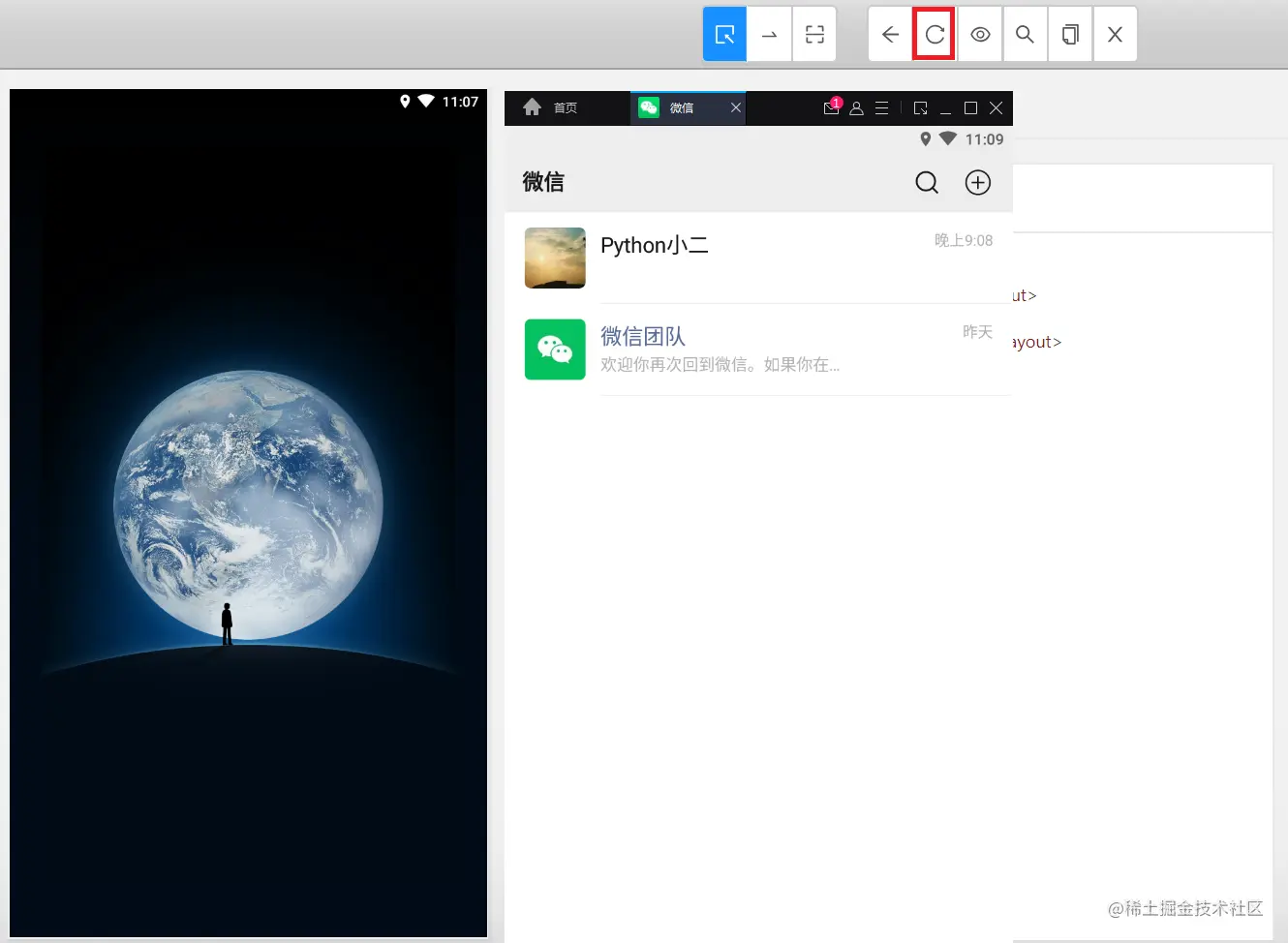Open the WeChat plus add menu
1288x943 pixels.
[978, 182]
